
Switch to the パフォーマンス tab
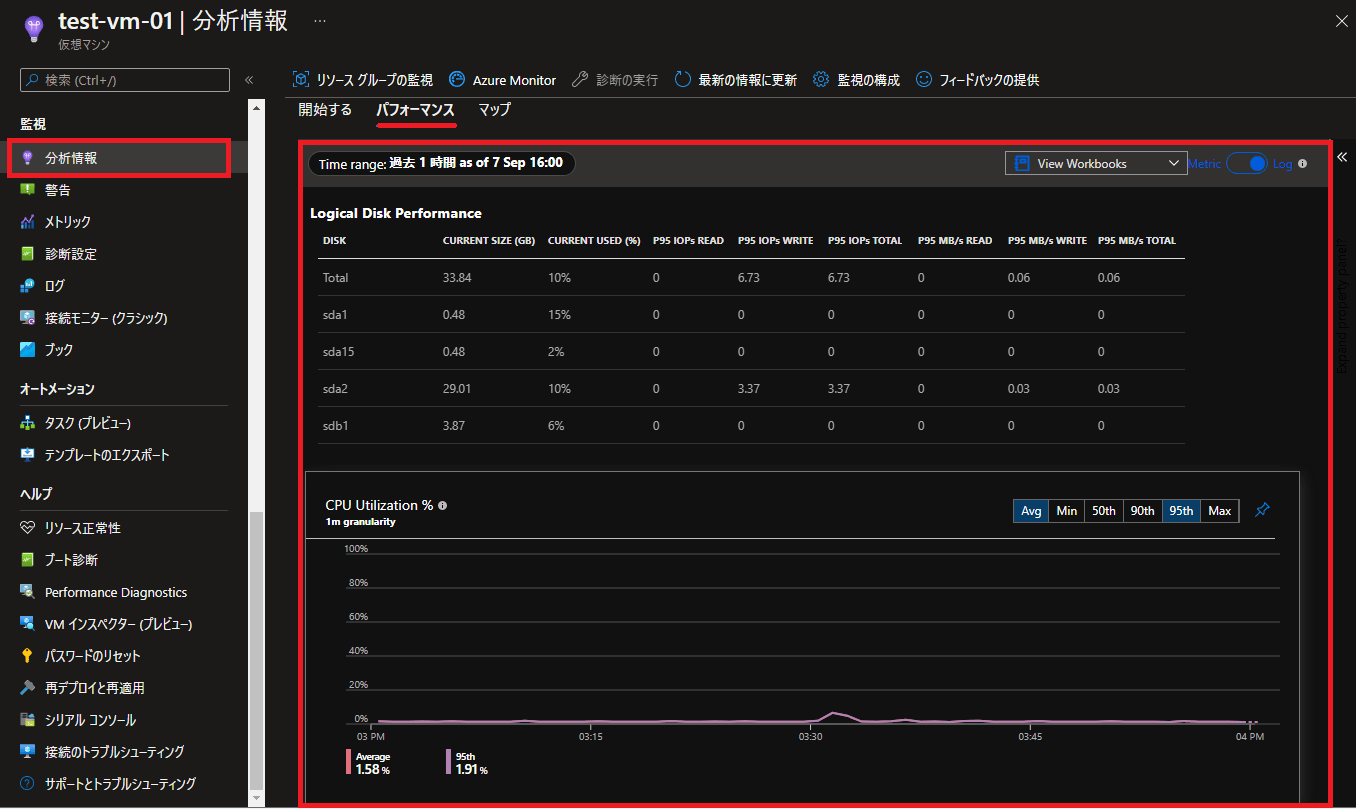416,111
